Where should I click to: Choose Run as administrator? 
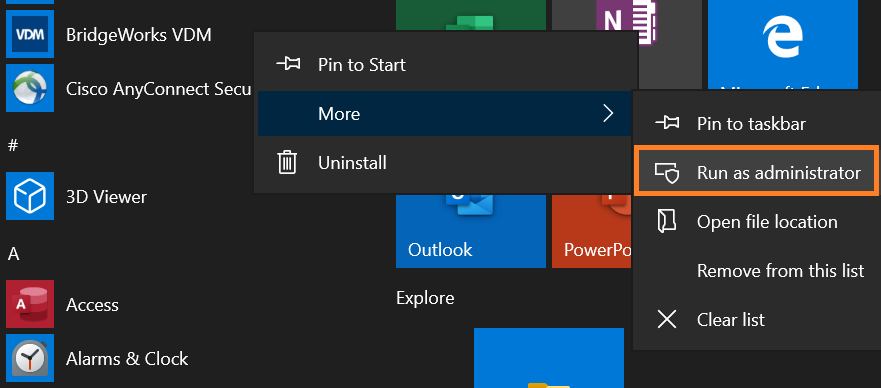tap(756, 172)
